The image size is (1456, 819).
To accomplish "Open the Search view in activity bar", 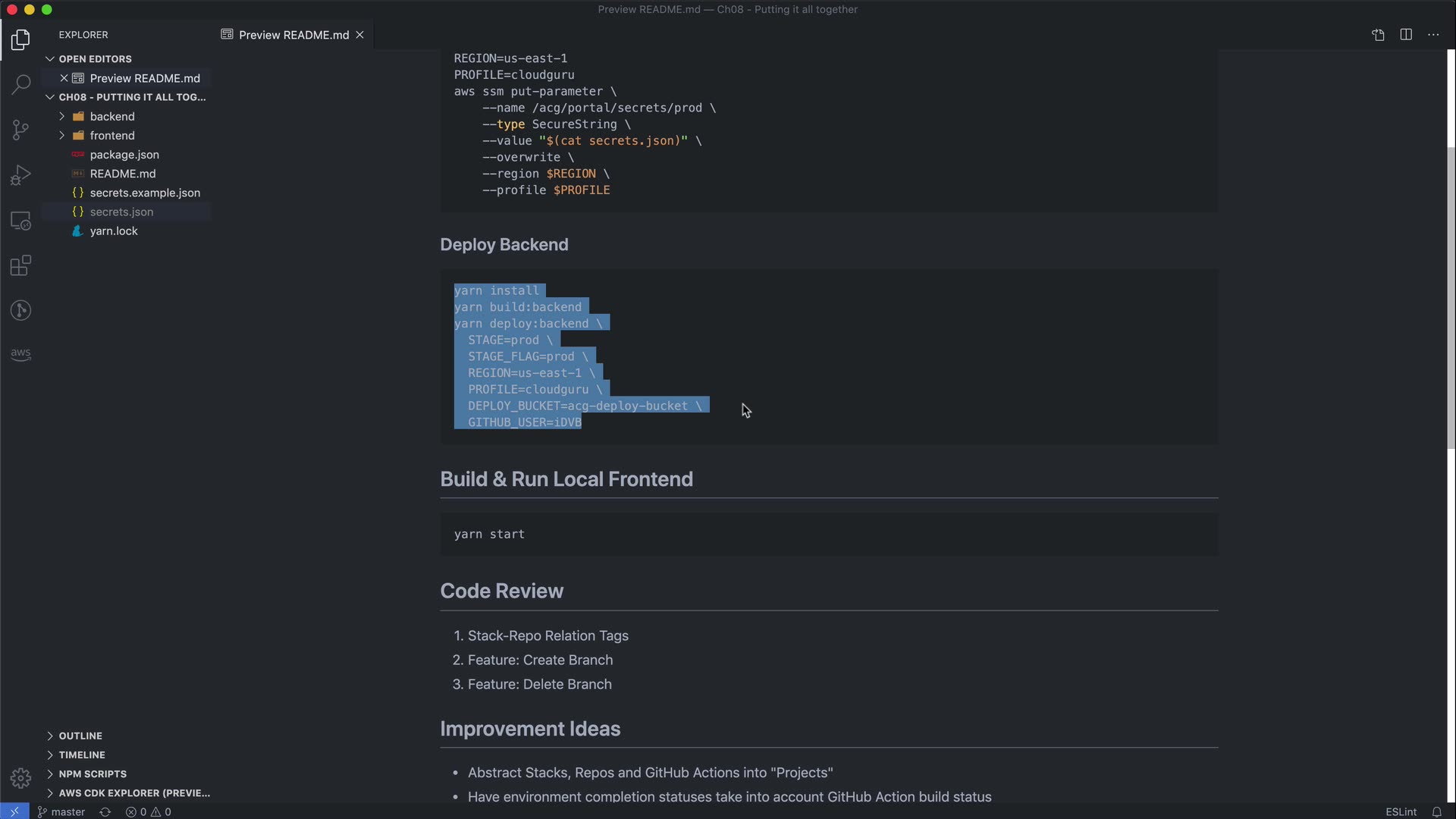I will pos(20,84).
